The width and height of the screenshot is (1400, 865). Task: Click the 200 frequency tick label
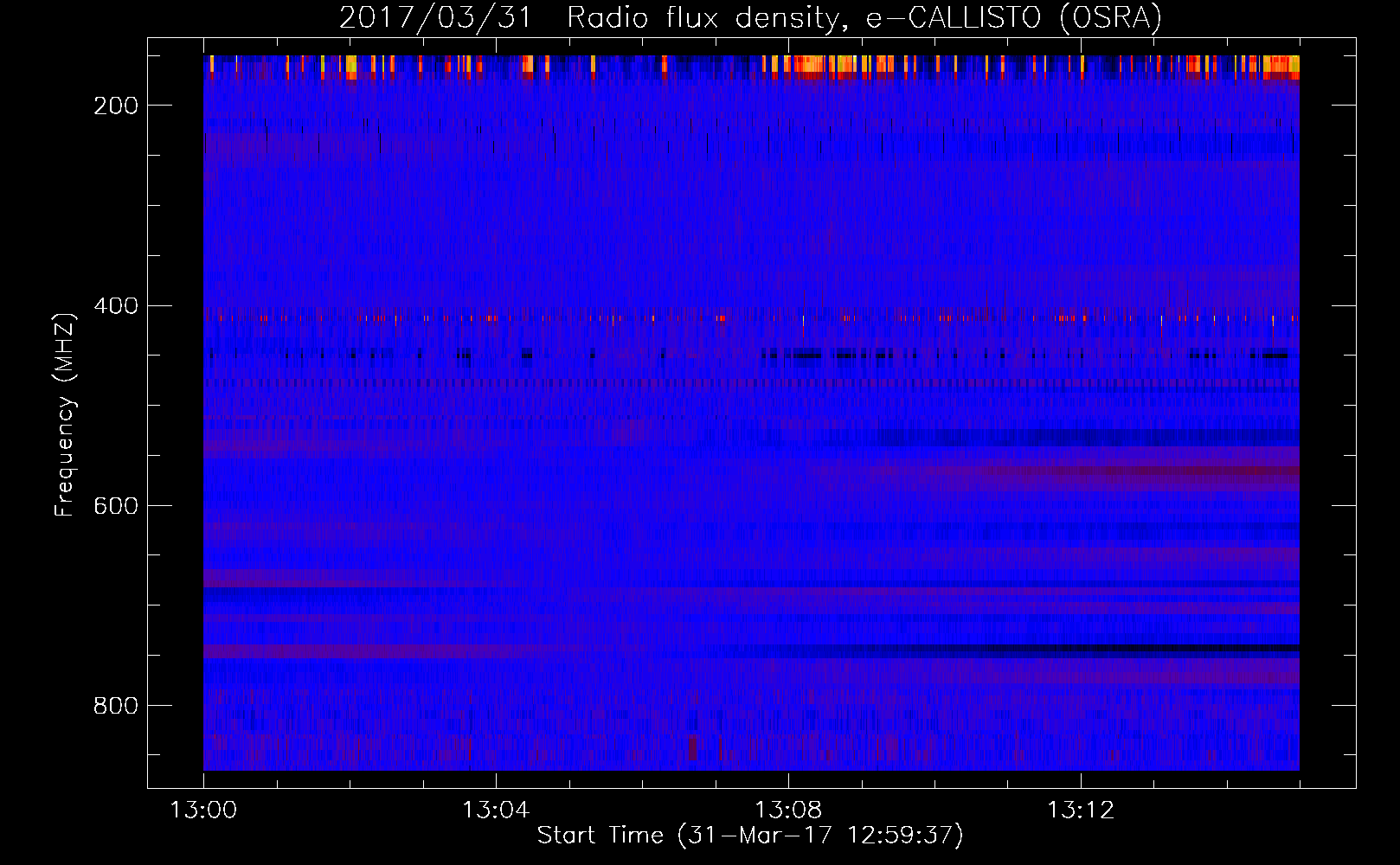tap(116, 106)
